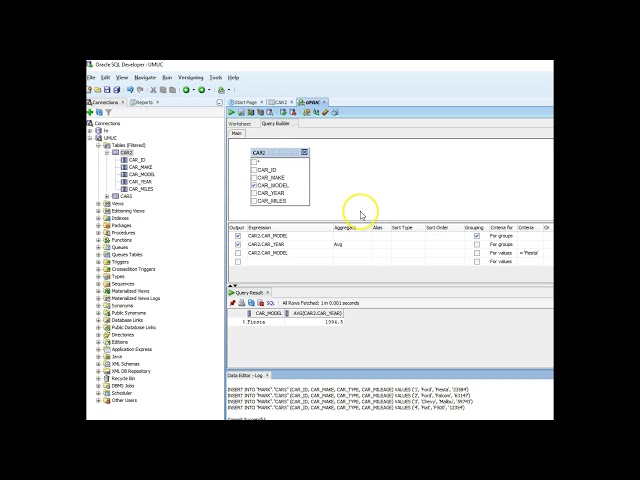The width and height of the screenshot is (640, 480).
Task: Click the Run Script icon in worksheet toolbar
Action: tap(241, 112)
